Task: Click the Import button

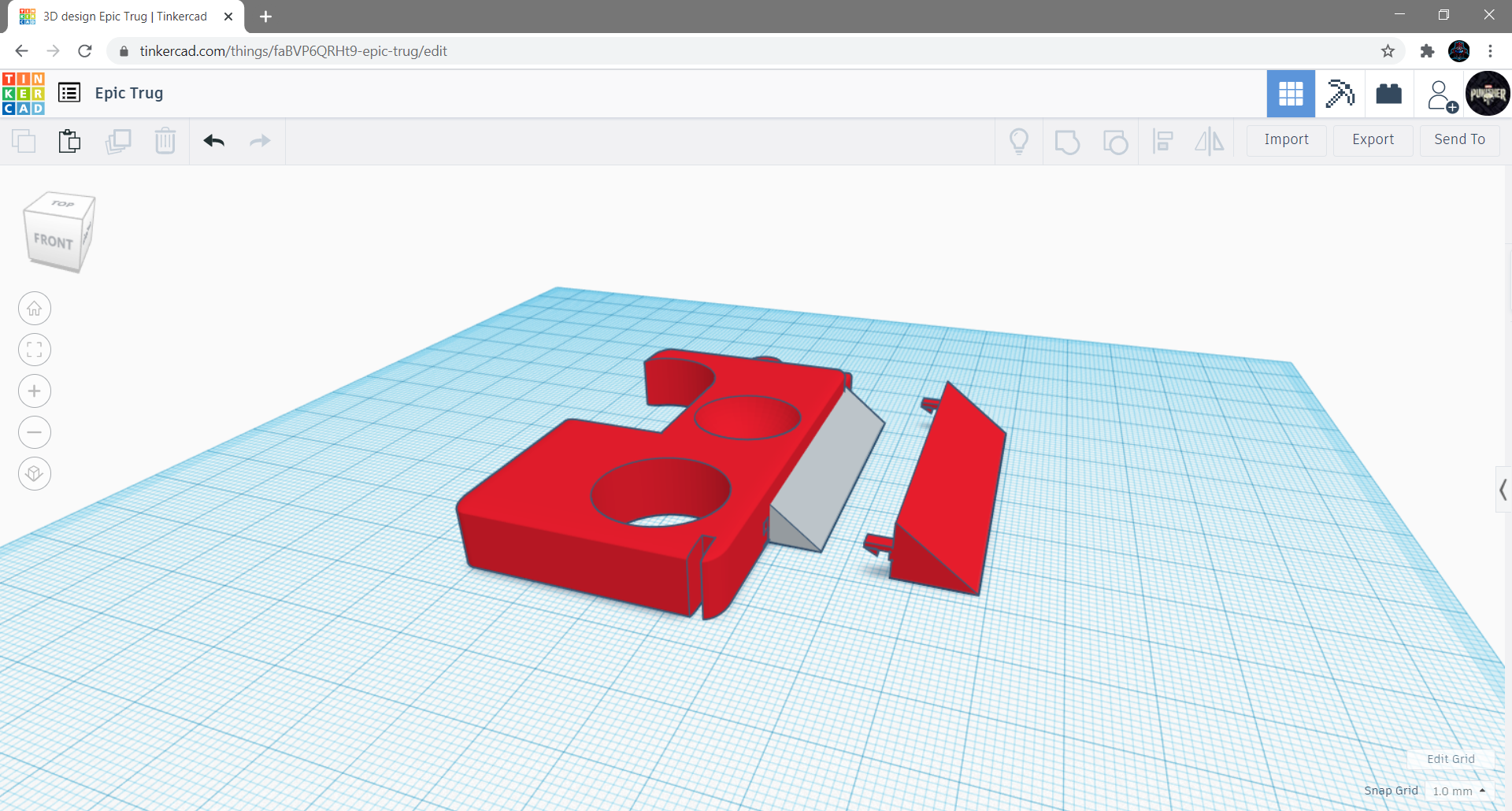Action: (1287, 140)
